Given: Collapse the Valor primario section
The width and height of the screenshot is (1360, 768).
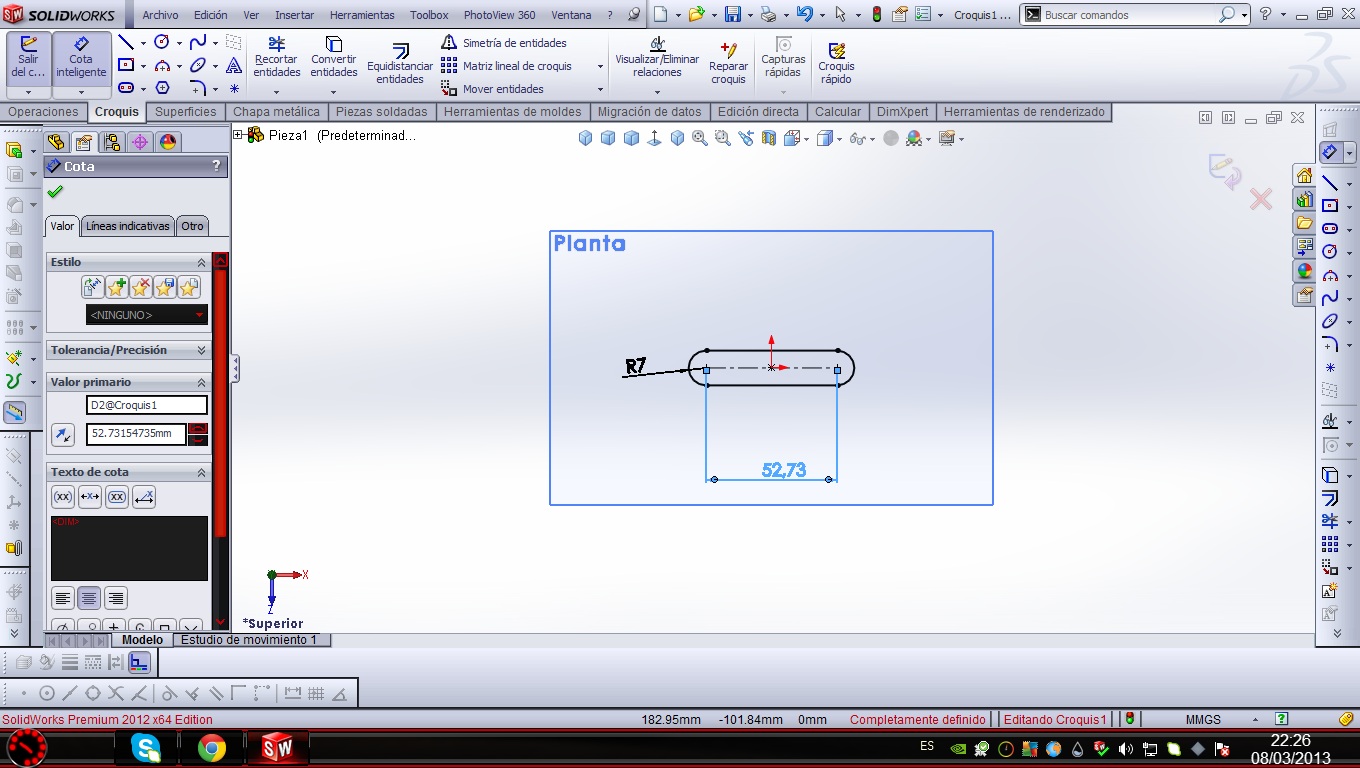Looking at the screenshot, I should pos(201,382).
